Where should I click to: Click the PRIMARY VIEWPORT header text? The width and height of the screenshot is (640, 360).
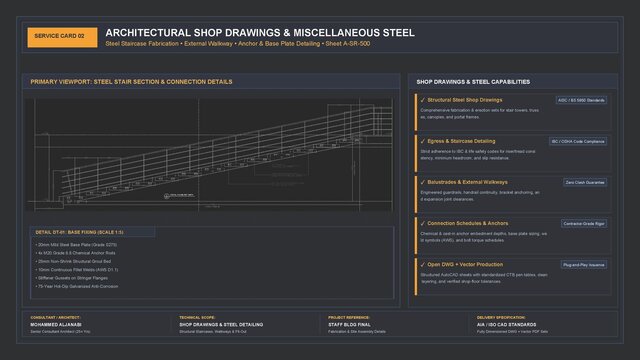[x=131, y=82]
